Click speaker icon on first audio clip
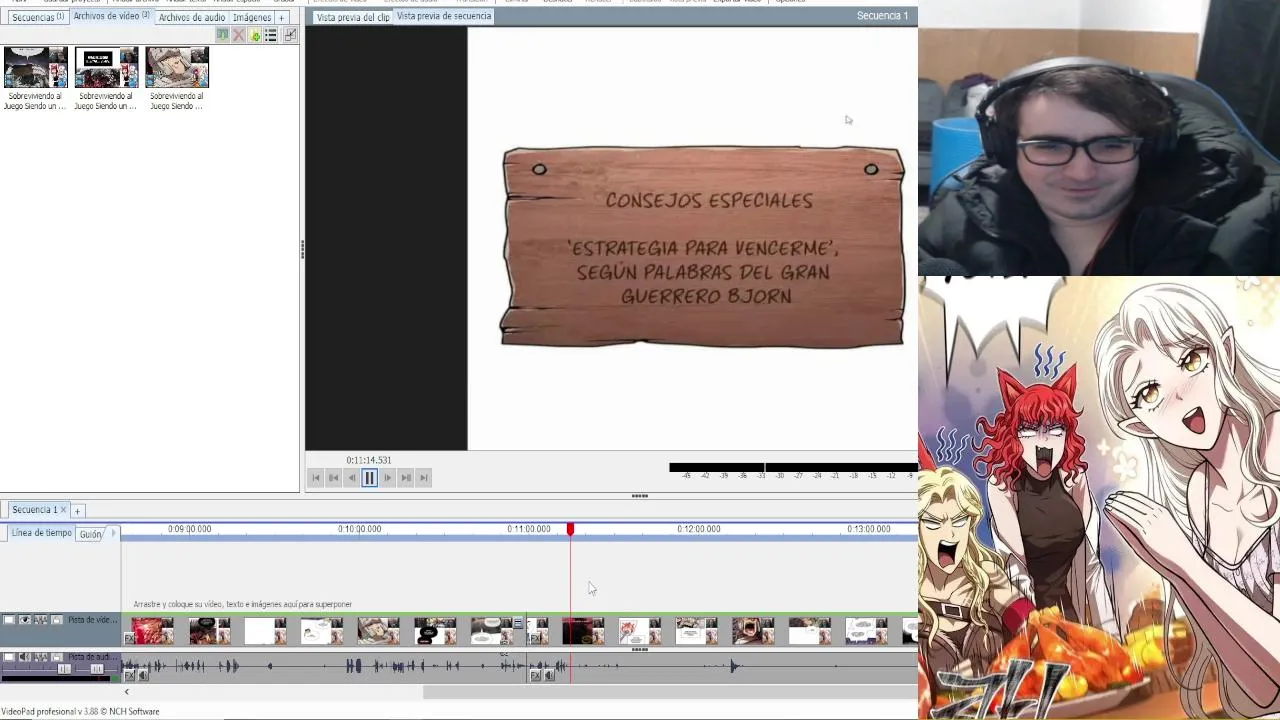The width and height of the screenshot is (1280, 720). tap(143, 676)
